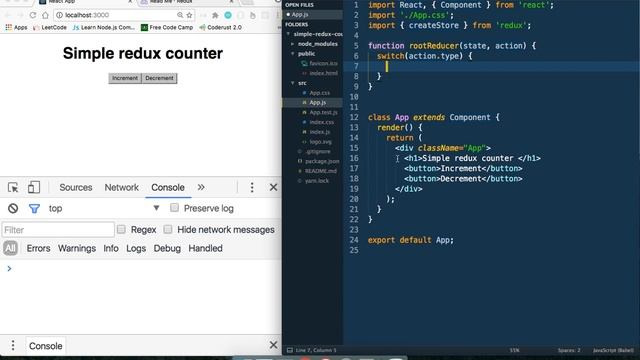Image resolution: width=640 pixels, height=360 pixels.
Task: Open .gitignore in sidebar
Action: [x=318, y=151]
